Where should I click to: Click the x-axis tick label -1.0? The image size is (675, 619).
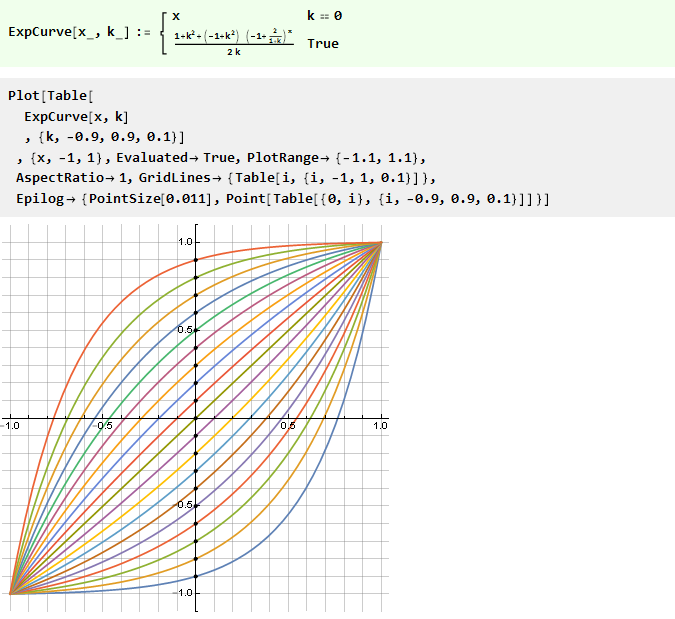[10, 426]
